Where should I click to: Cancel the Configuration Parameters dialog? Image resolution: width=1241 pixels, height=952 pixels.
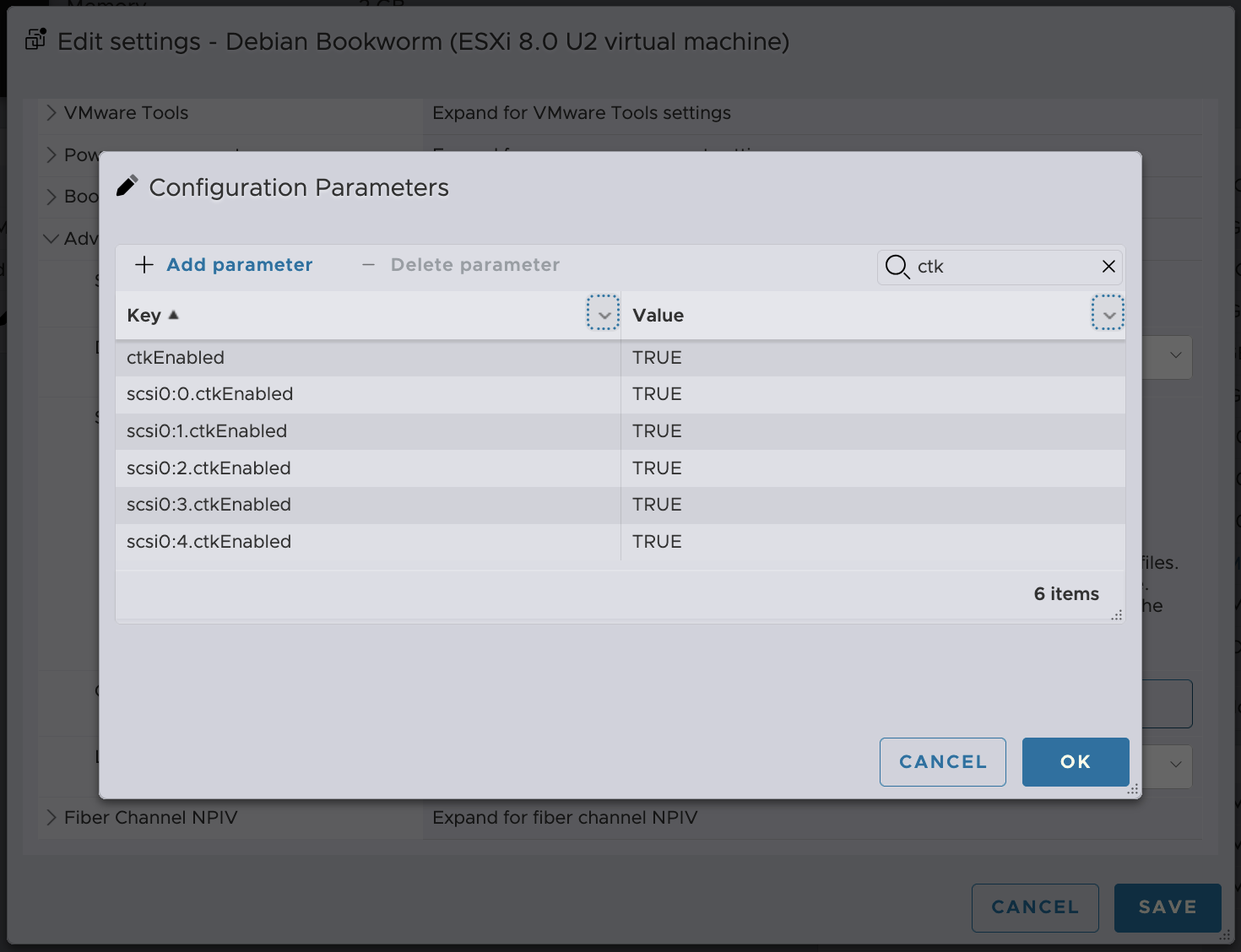point(942,762)
